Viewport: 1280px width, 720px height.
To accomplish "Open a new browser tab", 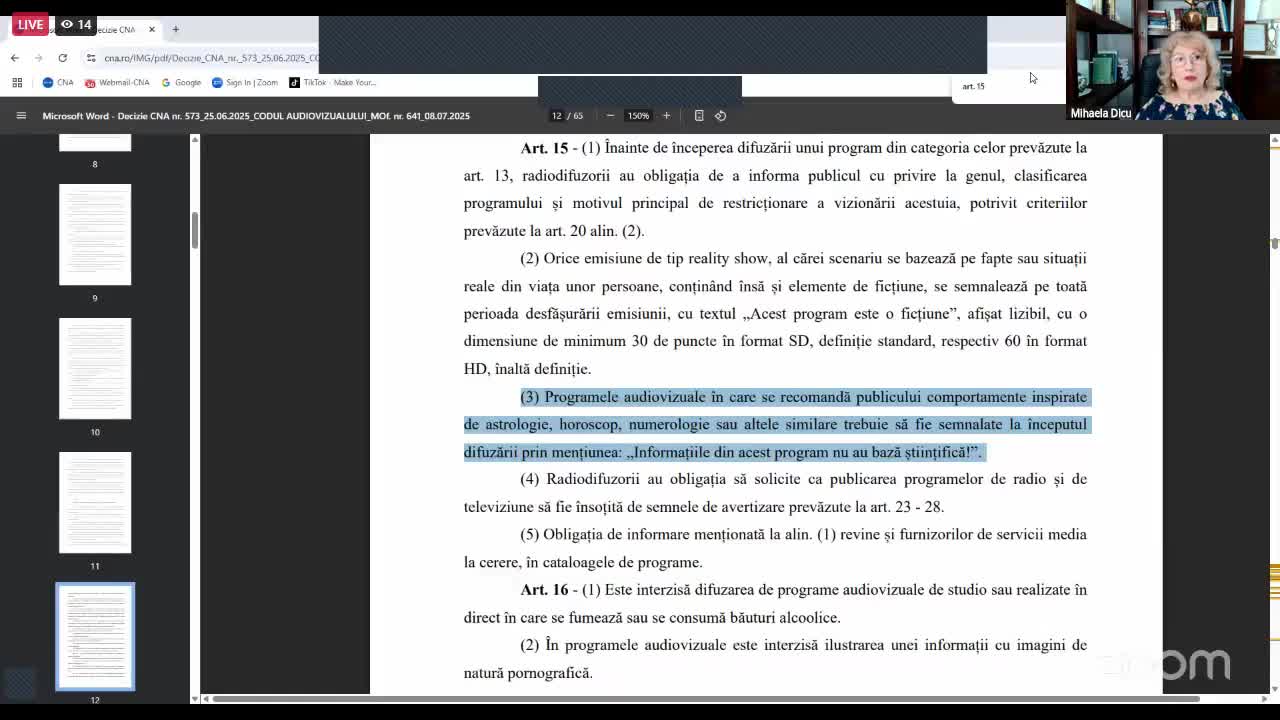I will (x=175, y=29).
